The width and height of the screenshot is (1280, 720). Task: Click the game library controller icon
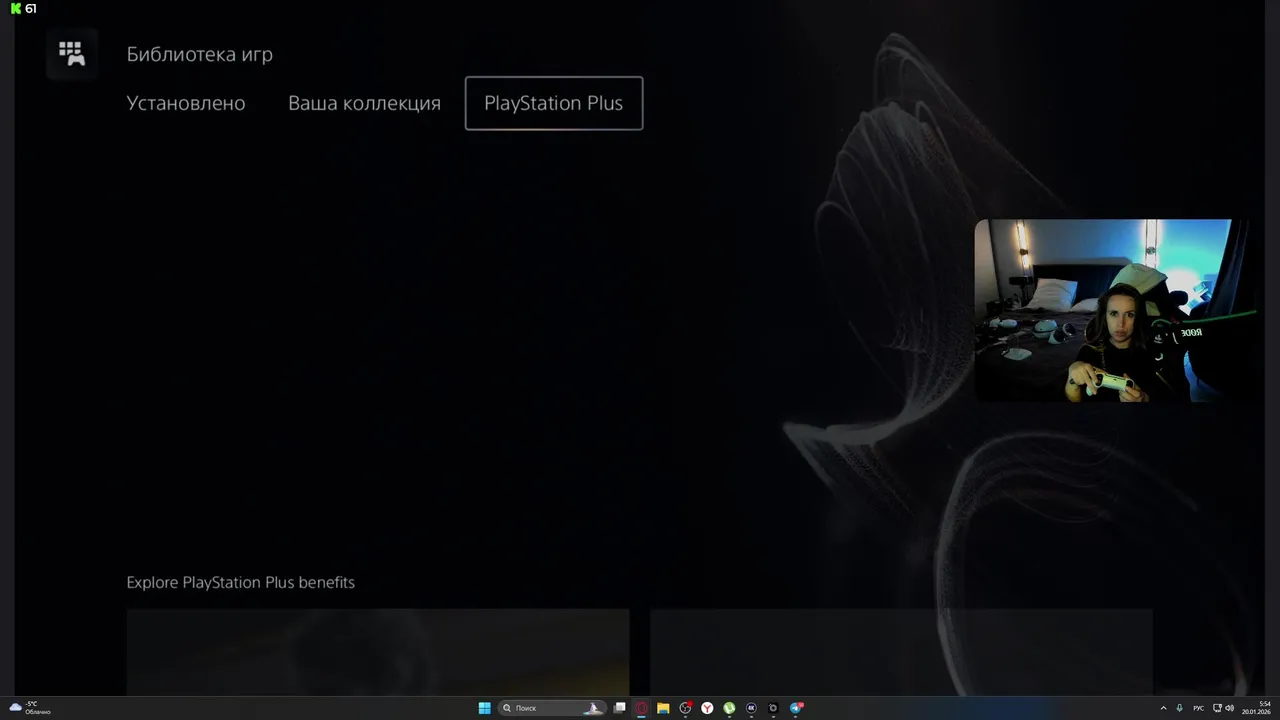click(x=71, y=54)
